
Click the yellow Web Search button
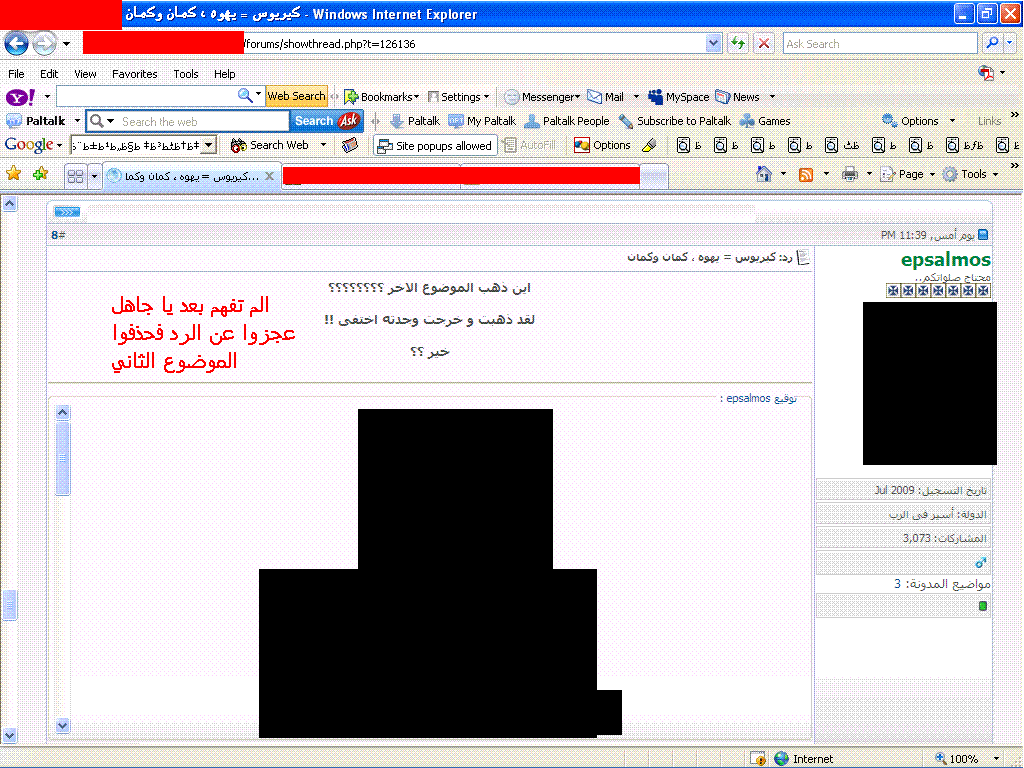295,97
